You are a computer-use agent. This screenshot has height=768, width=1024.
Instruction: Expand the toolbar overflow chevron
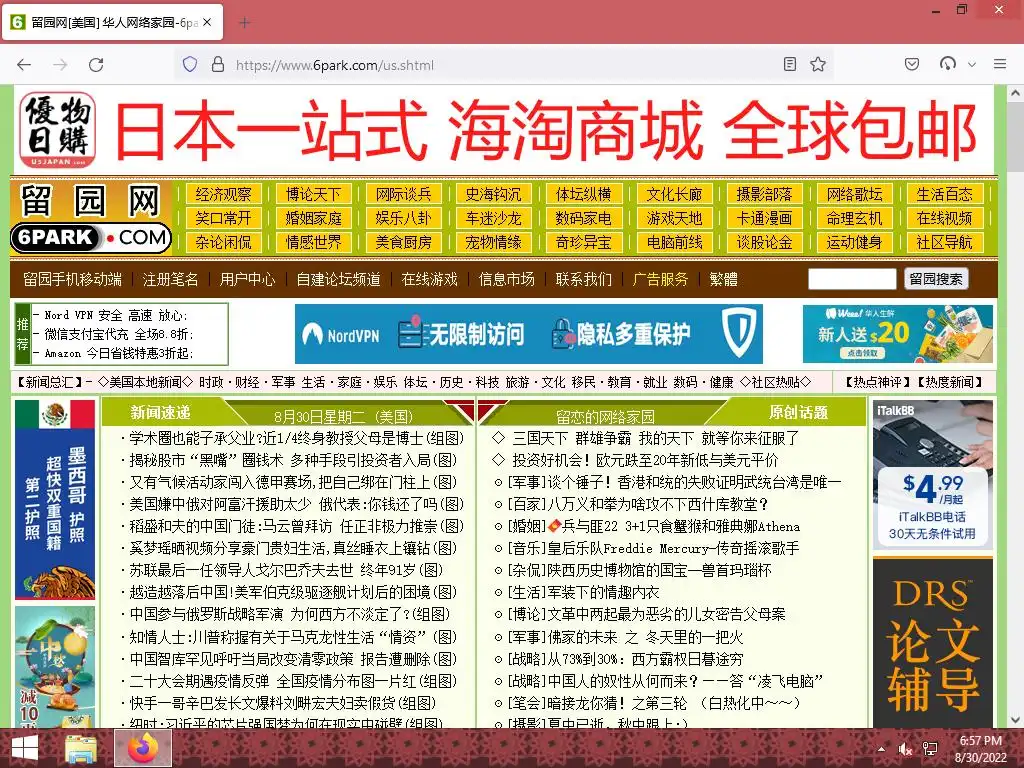(972, 65)
